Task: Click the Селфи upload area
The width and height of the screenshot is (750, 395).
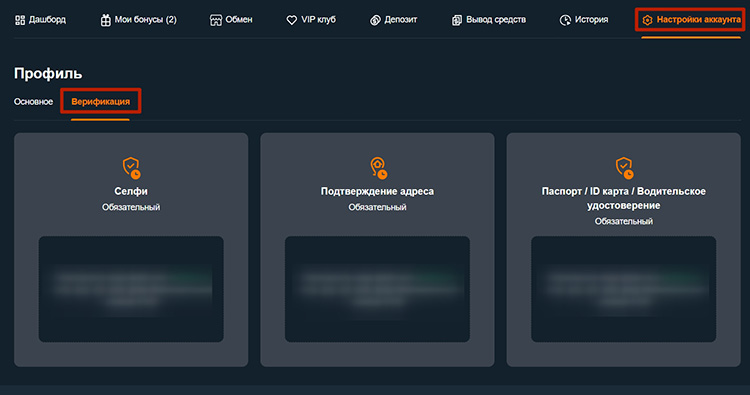Action: pyautogui.click(x=131, y=289)
